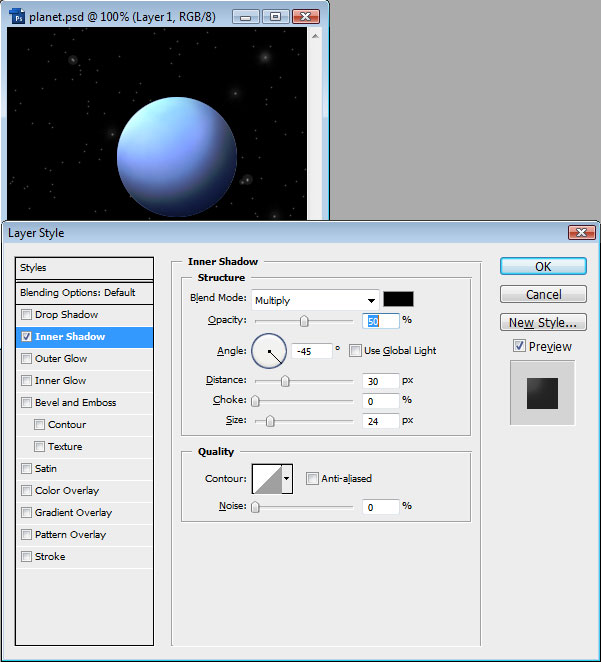Enable the Pattern Overlay checkbox
This screenshot has width=601, height=662.
point(26,534)
